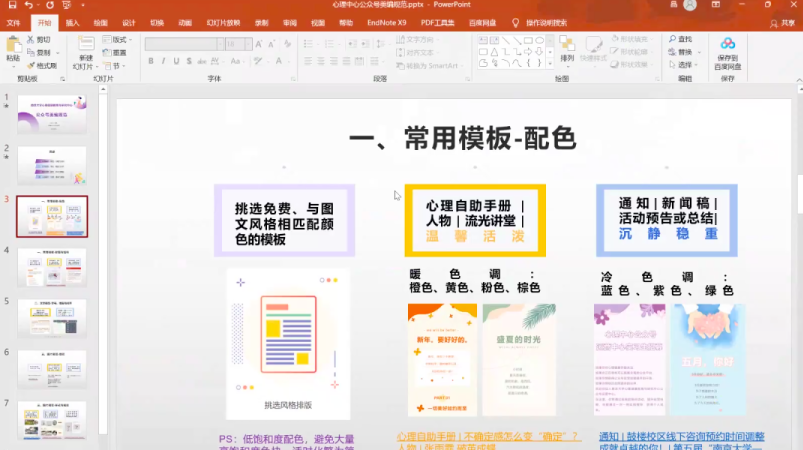Click the Copy (复制) icon
Viewport: 803px width, 450px height.
pos(31,52)
